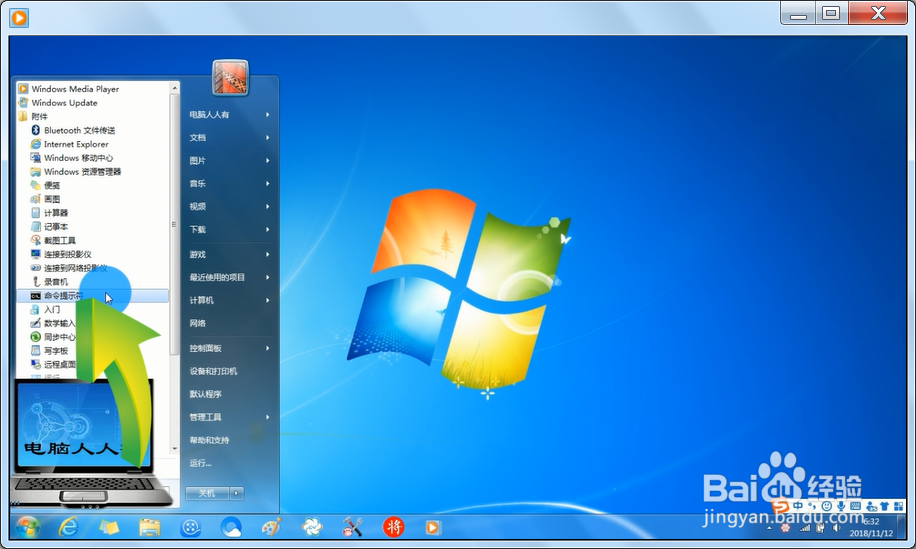
Task: Click the Sogou S logo on IME bar
Action: click(780, 506)
